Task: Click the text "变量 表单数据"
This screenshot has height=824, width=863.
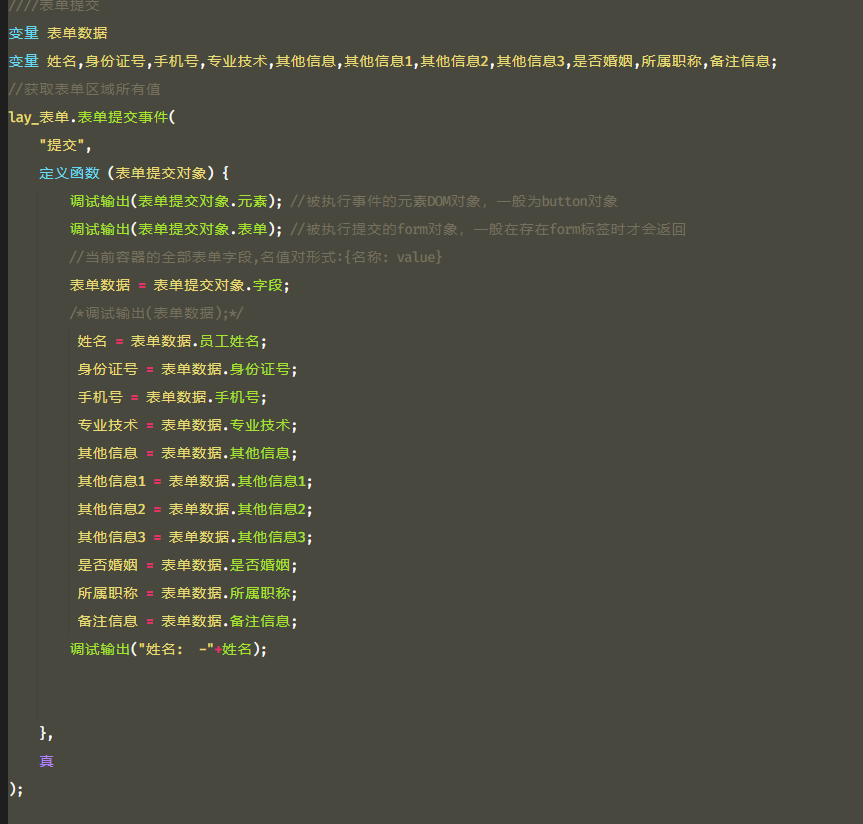Action: click(x=58, y=33)
